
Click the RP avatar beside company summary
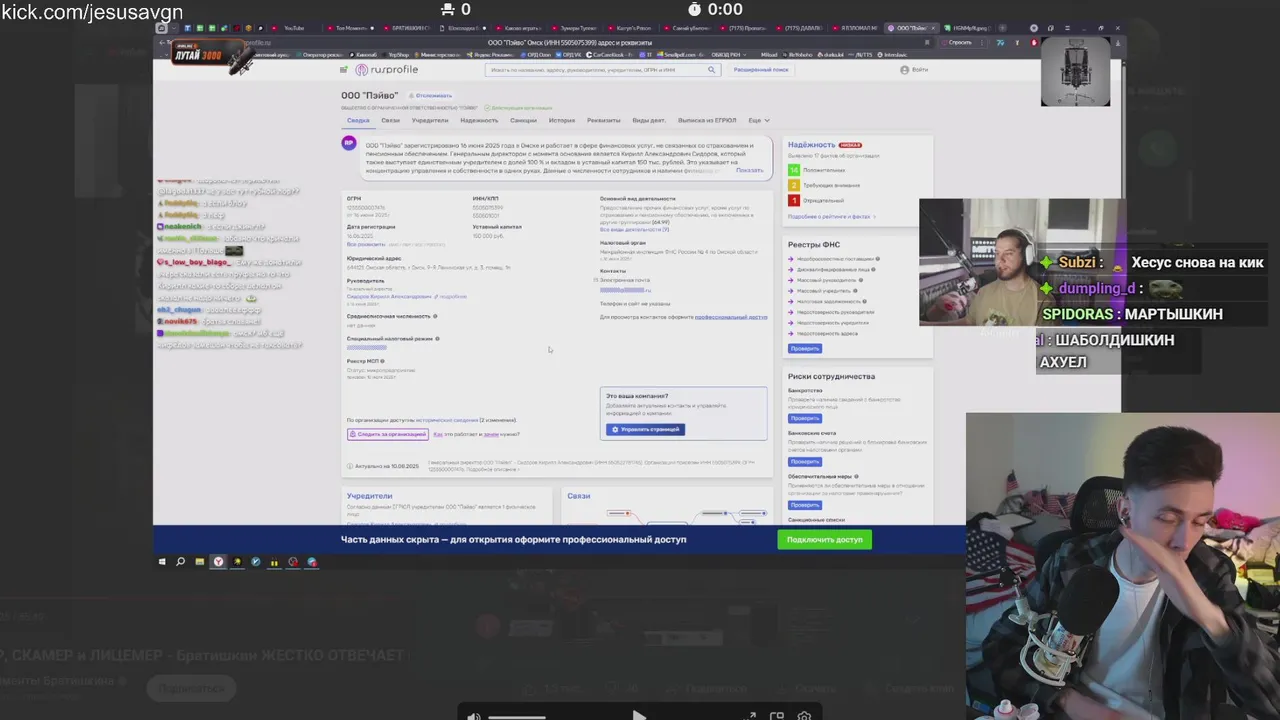(x=349, y=143)
